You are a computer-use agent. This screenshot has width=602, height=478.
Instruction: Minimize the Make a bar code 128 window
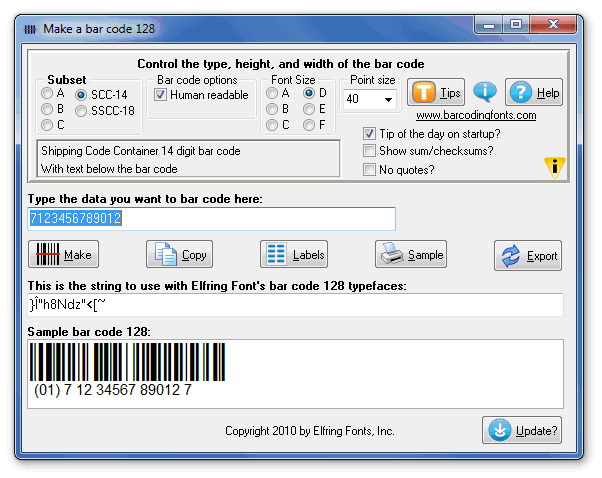(x=489, y=25)
